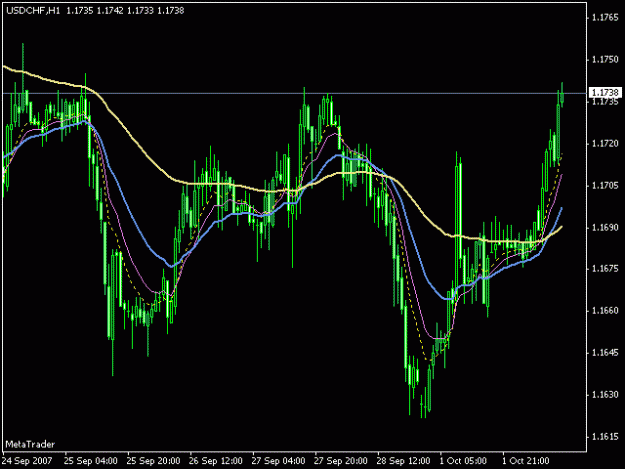Click the 25 Sep 20:00 time label

pyautogui.click(x=153, y=461)
